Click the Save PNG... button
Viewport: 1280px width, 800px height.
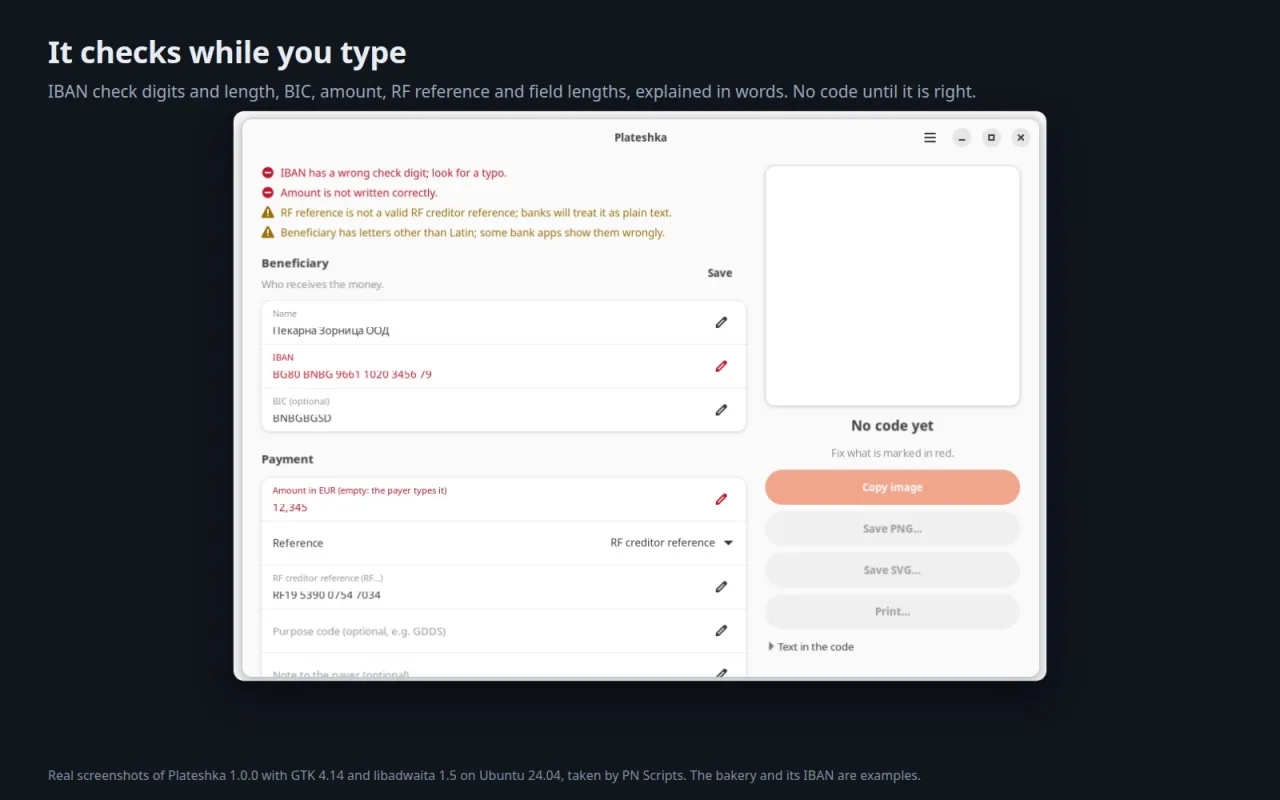coord(892,529)
